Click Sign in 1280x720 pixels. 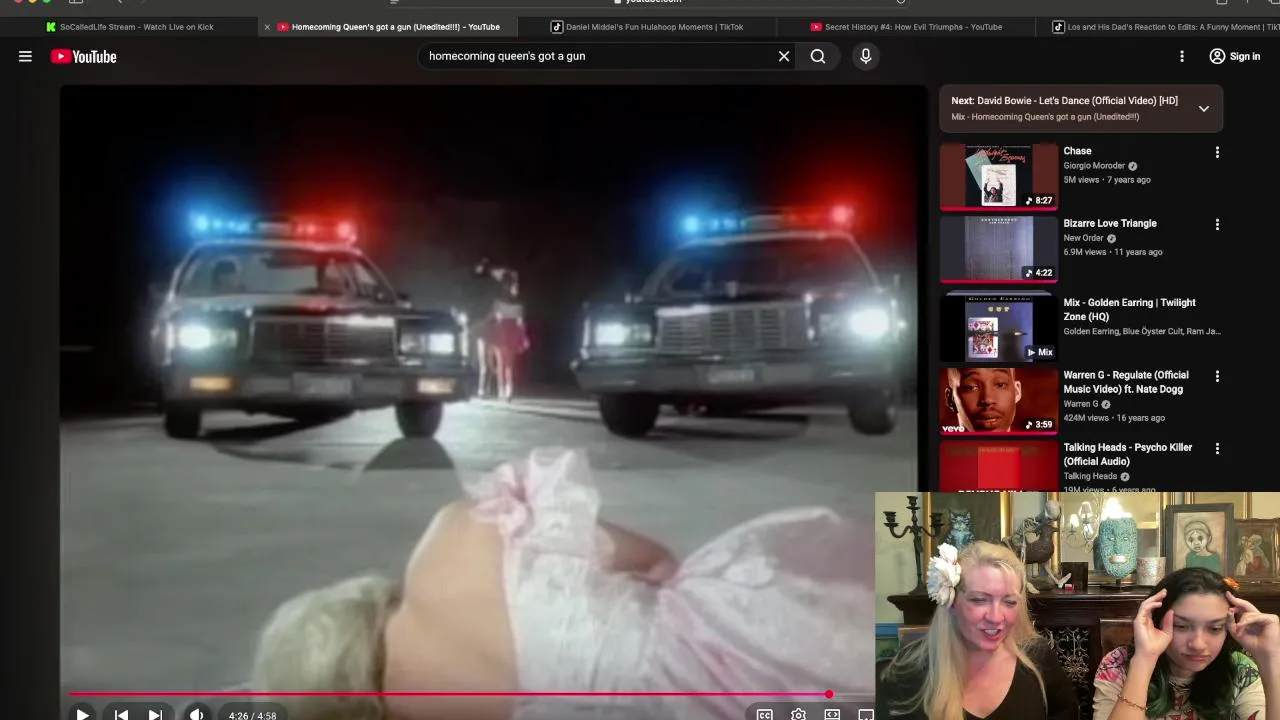[1235, 56]
